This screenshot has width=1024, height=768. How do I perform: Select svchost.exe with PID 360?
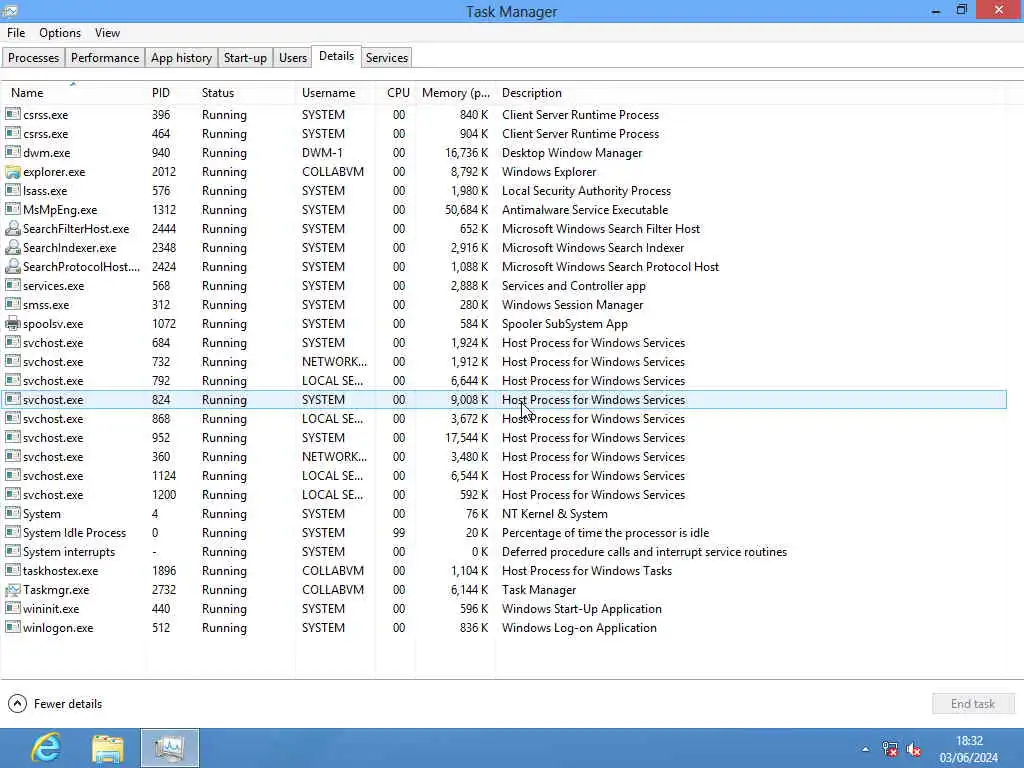[504, 456]
